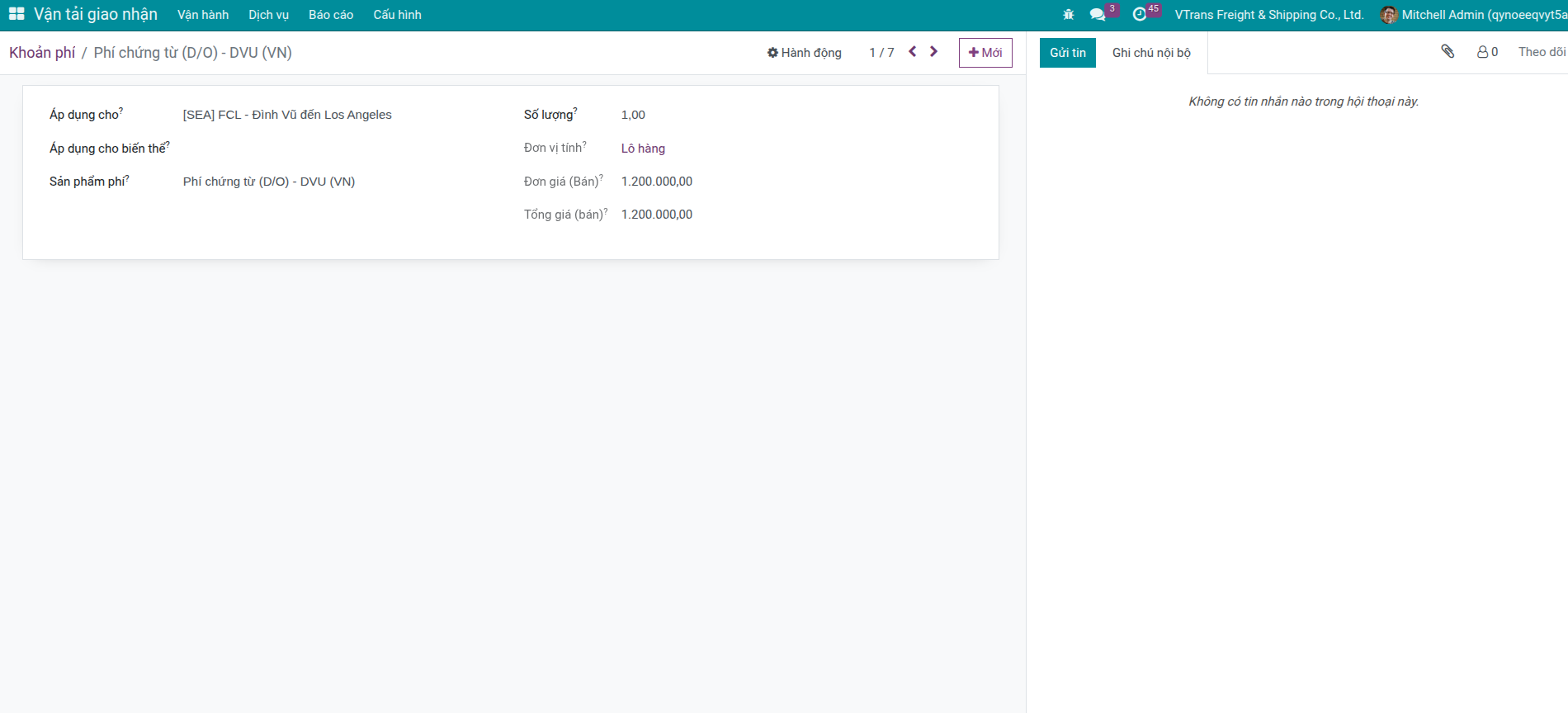
Task: Open the apps grid home menu
Action: pos(17,14)
